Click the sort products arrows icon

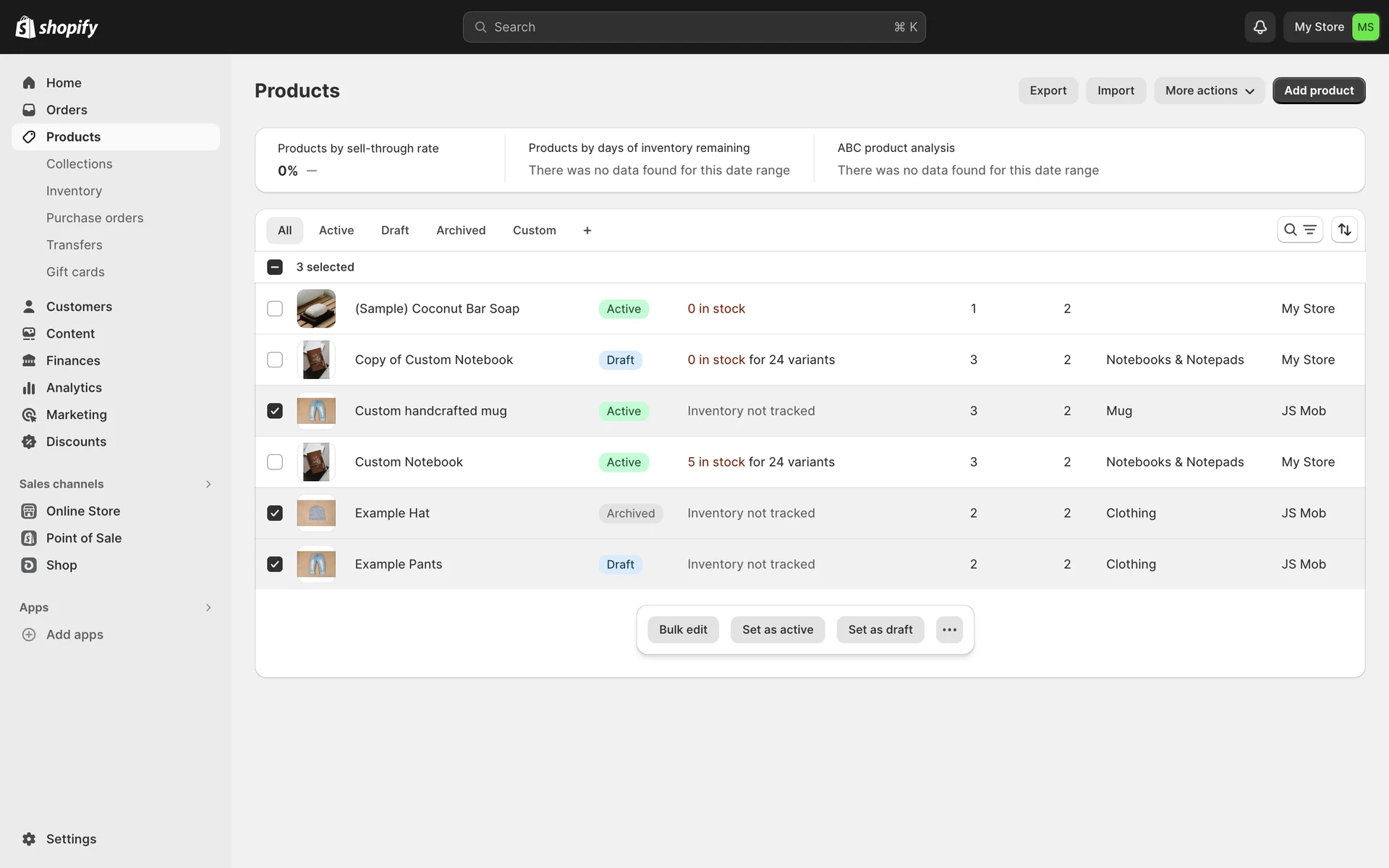1344,230
